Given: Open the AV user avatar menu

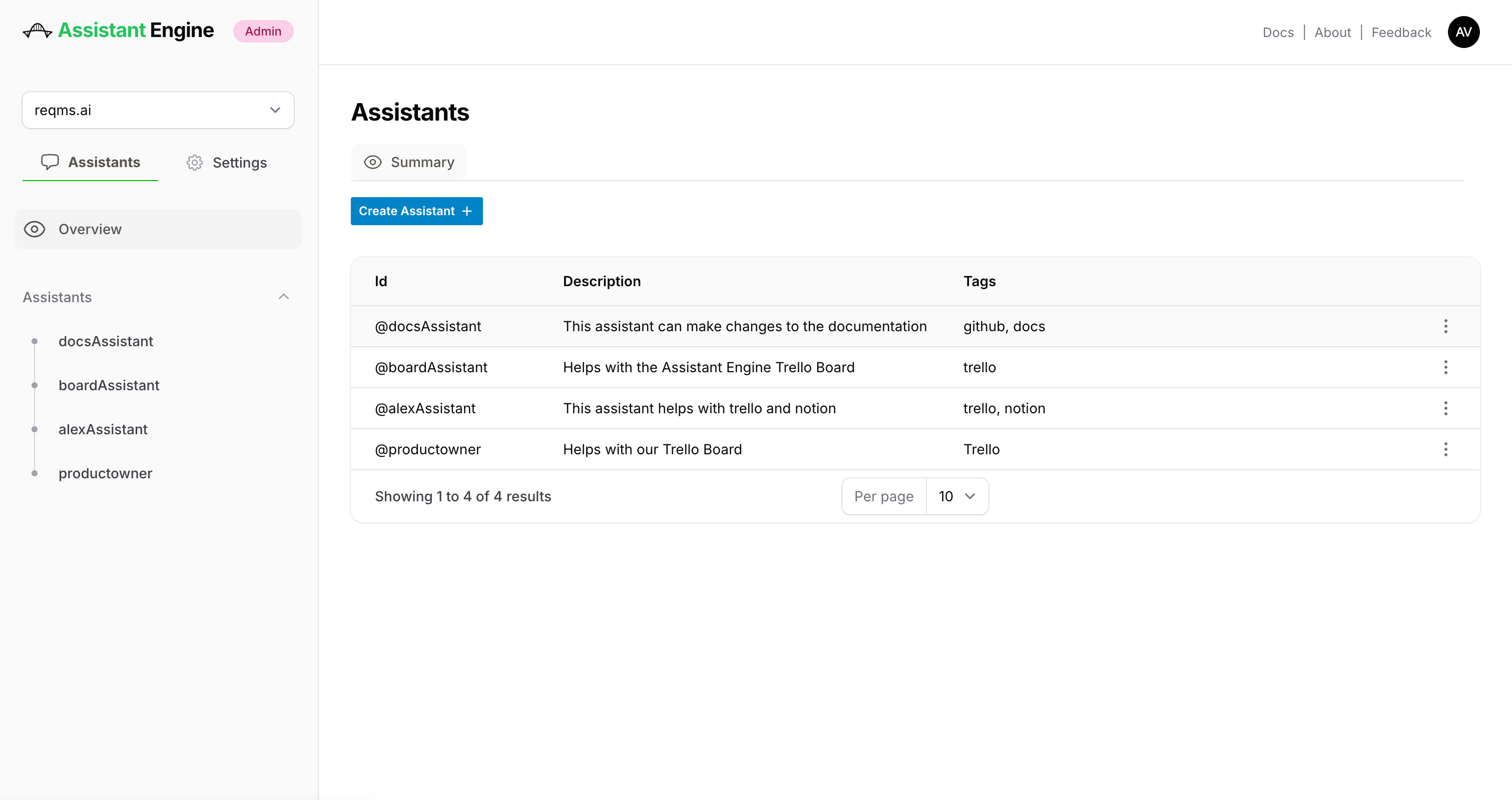Looking at the screenshot, I should click(1463, 33).
